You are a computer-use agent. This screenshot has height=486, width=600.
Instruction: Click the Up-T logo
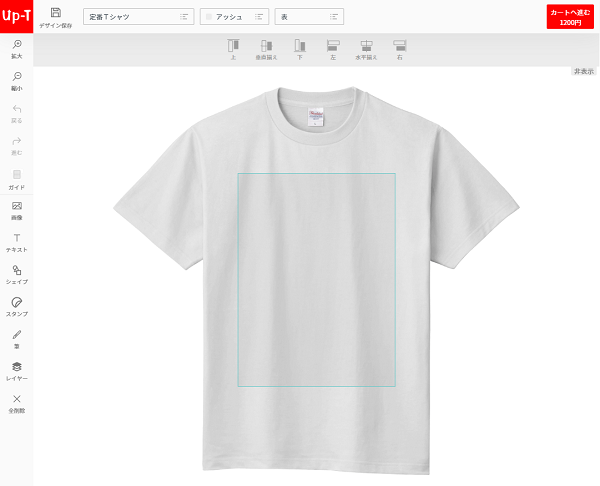tap(16, 16)
